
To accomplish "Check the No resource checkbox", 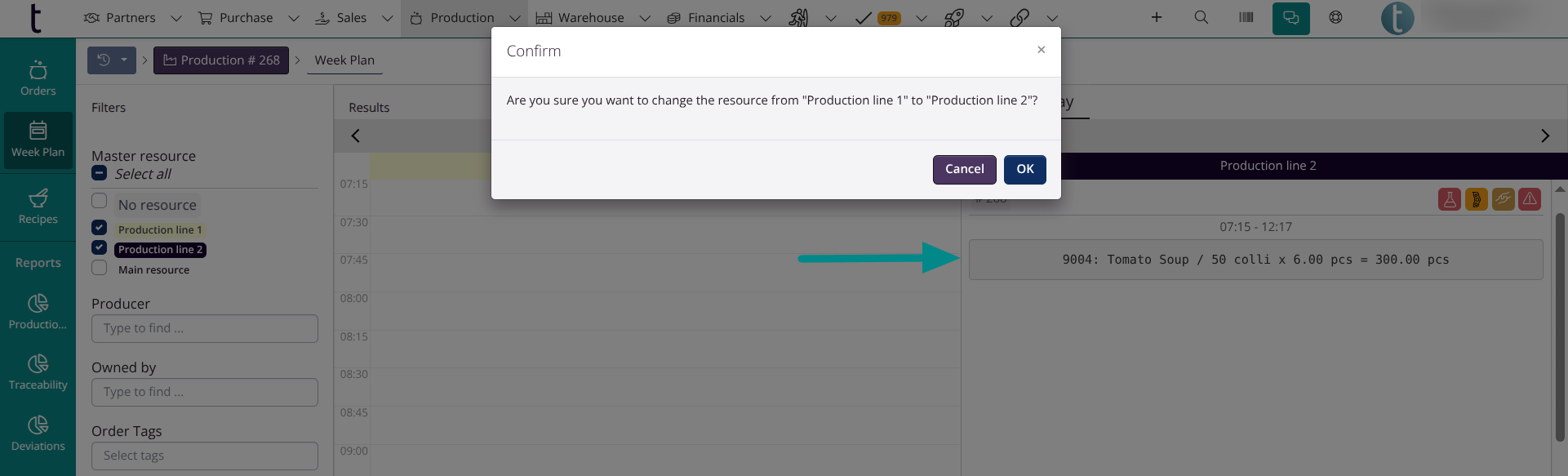I will click(100, 201).
